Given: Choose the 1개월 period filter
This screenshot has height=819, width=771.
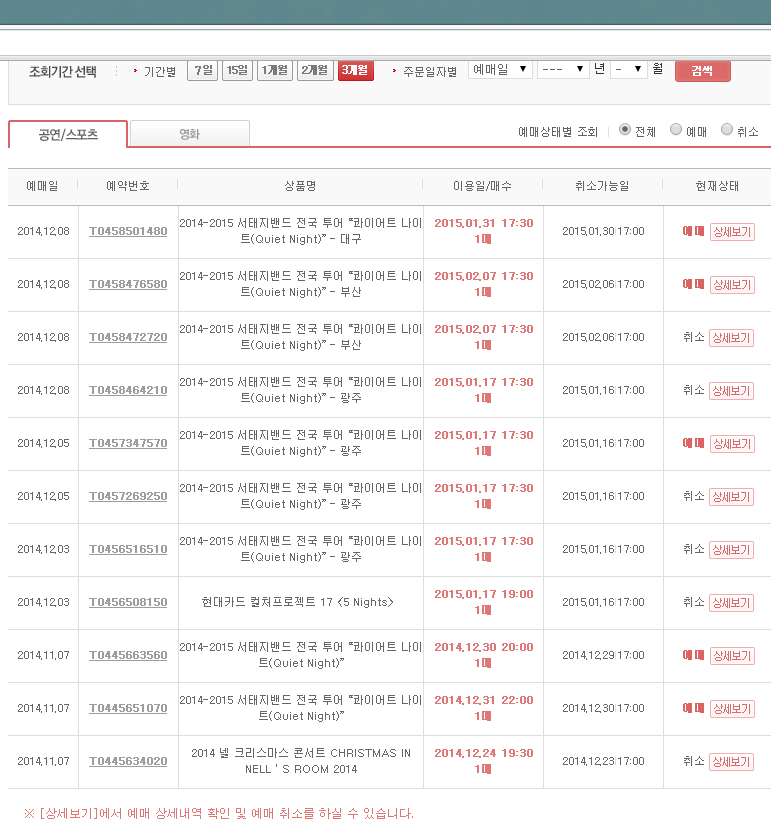Looking at the screenshot, I should (275, 70).
